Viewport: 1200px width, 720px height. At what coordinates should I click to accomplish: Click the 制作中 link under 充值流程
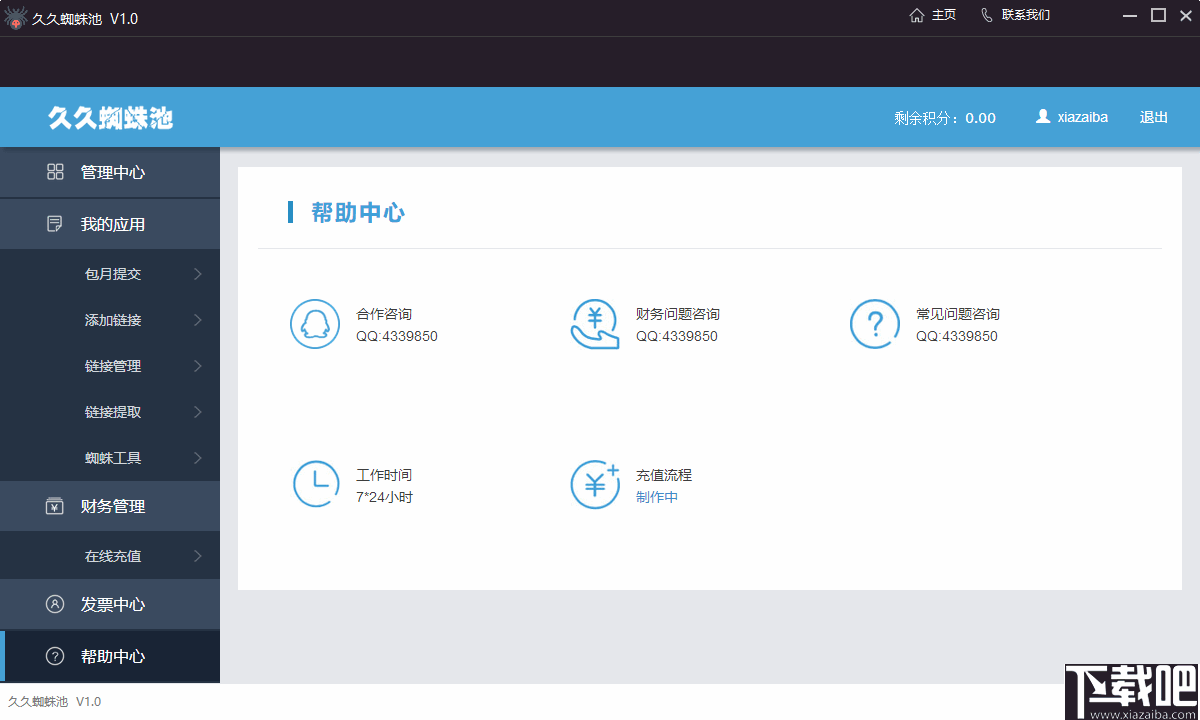click(x=657, y=497)
